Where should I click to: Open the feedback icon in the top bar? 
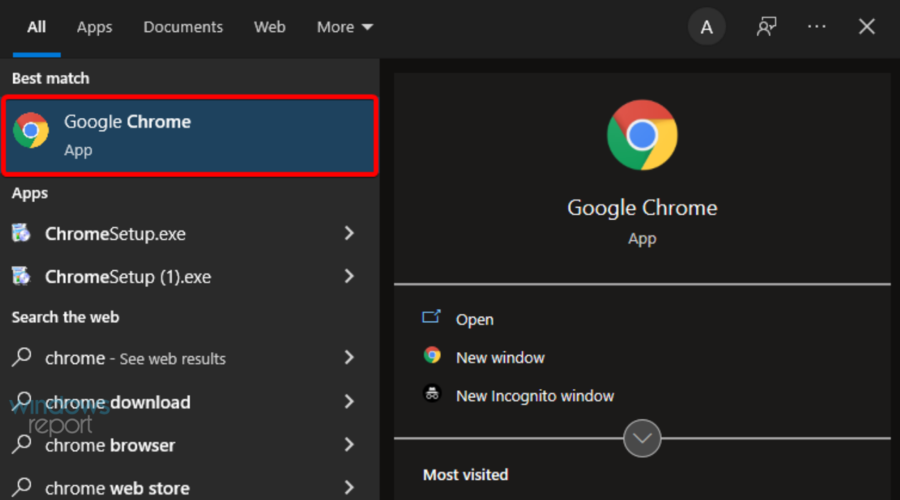766,26
